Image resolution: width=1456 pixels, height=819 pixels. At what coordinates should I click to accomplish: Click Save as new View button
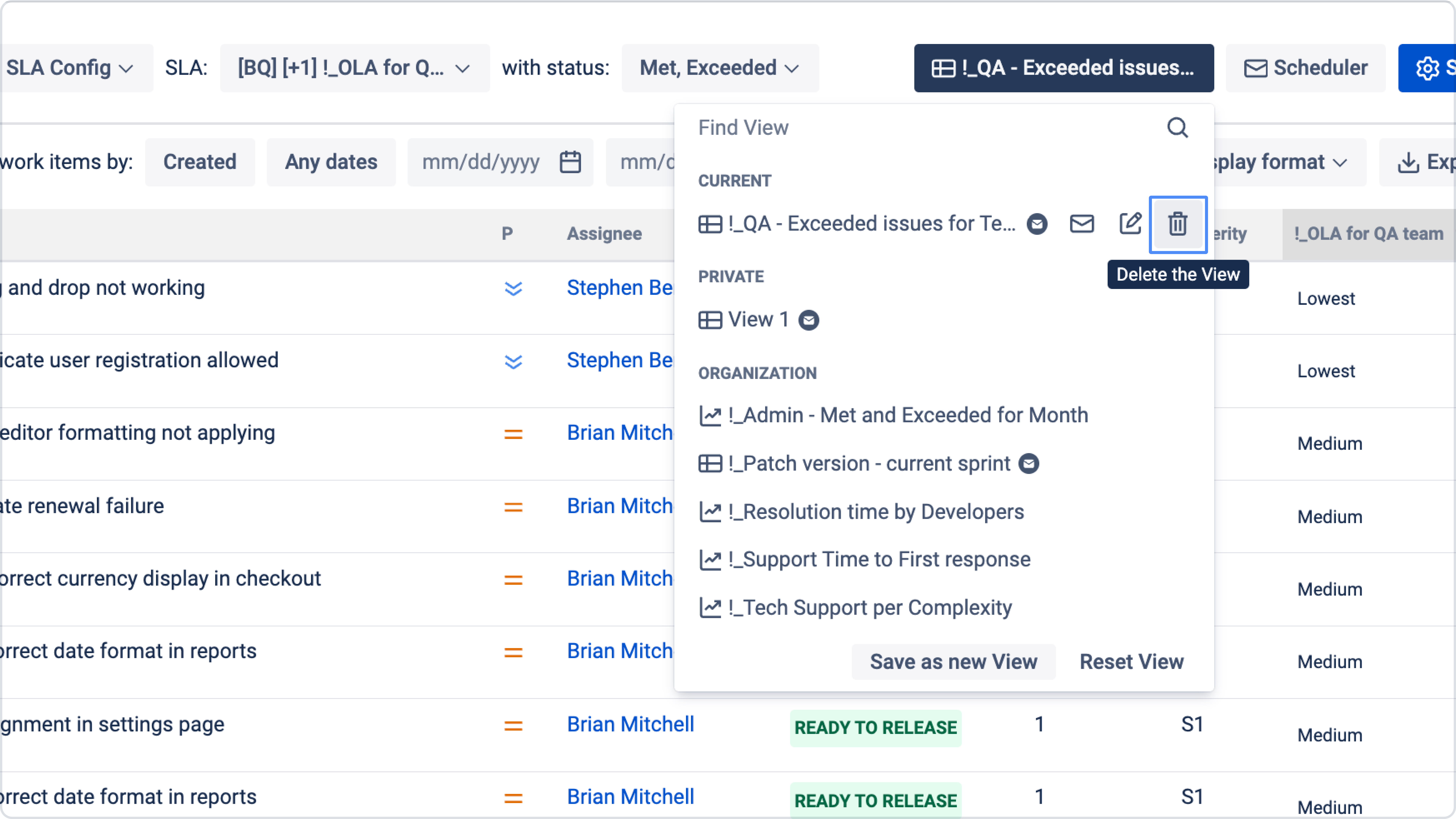pos(954,662)
